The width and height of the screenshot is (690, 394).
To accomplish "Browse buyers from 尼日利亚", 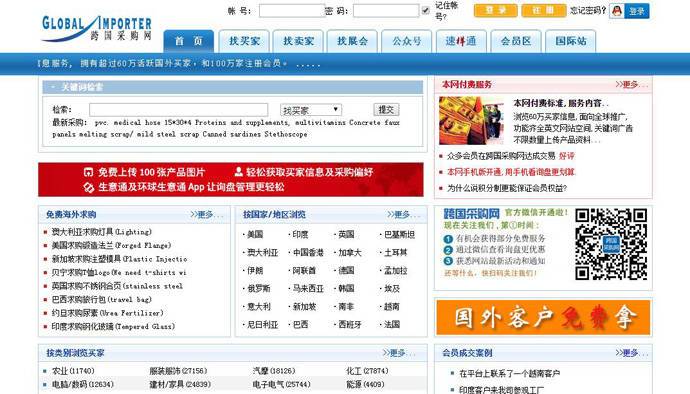I will tap(262, 325).
